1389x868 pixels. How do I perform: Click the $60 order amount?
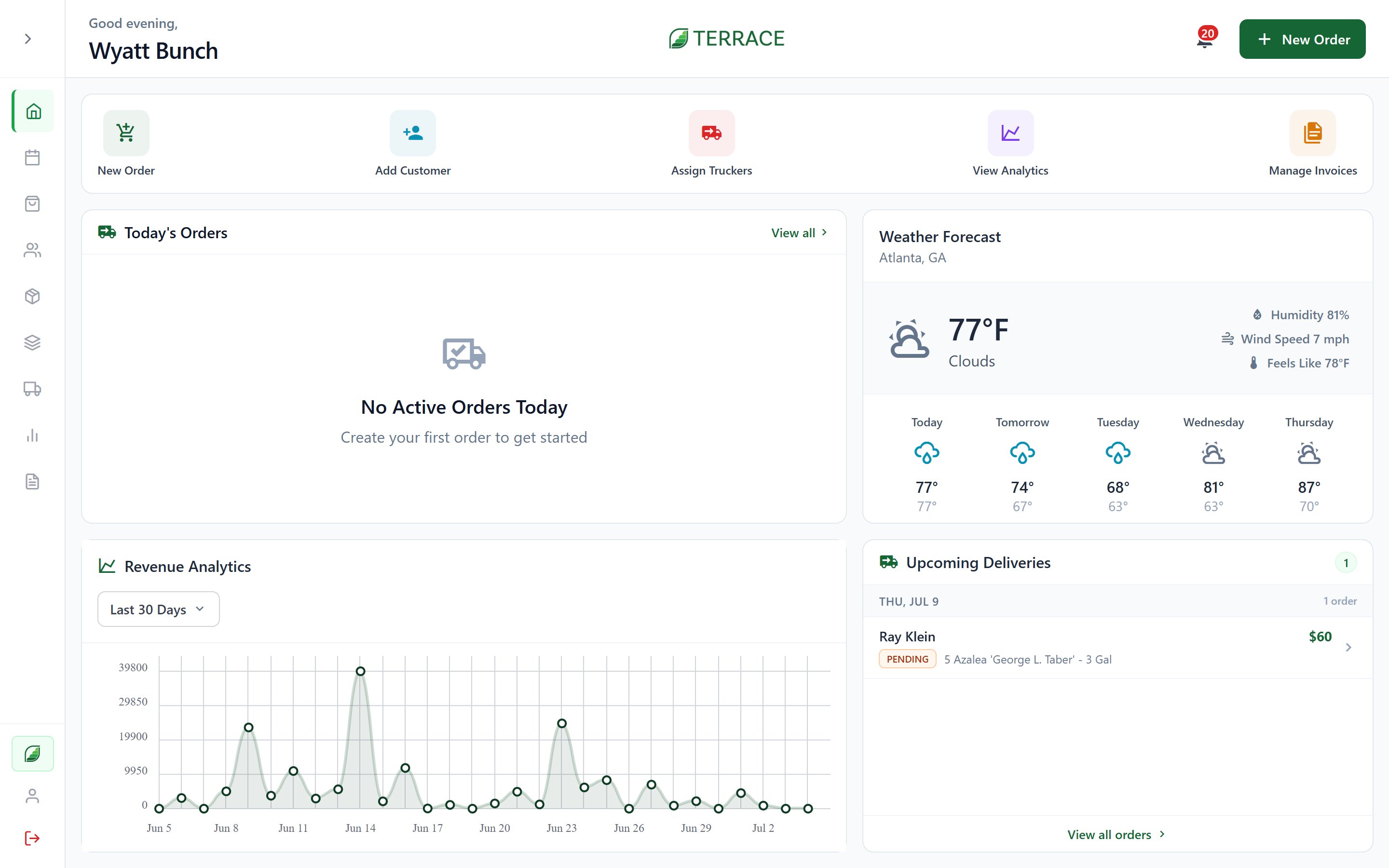(x=1320, y=637)
